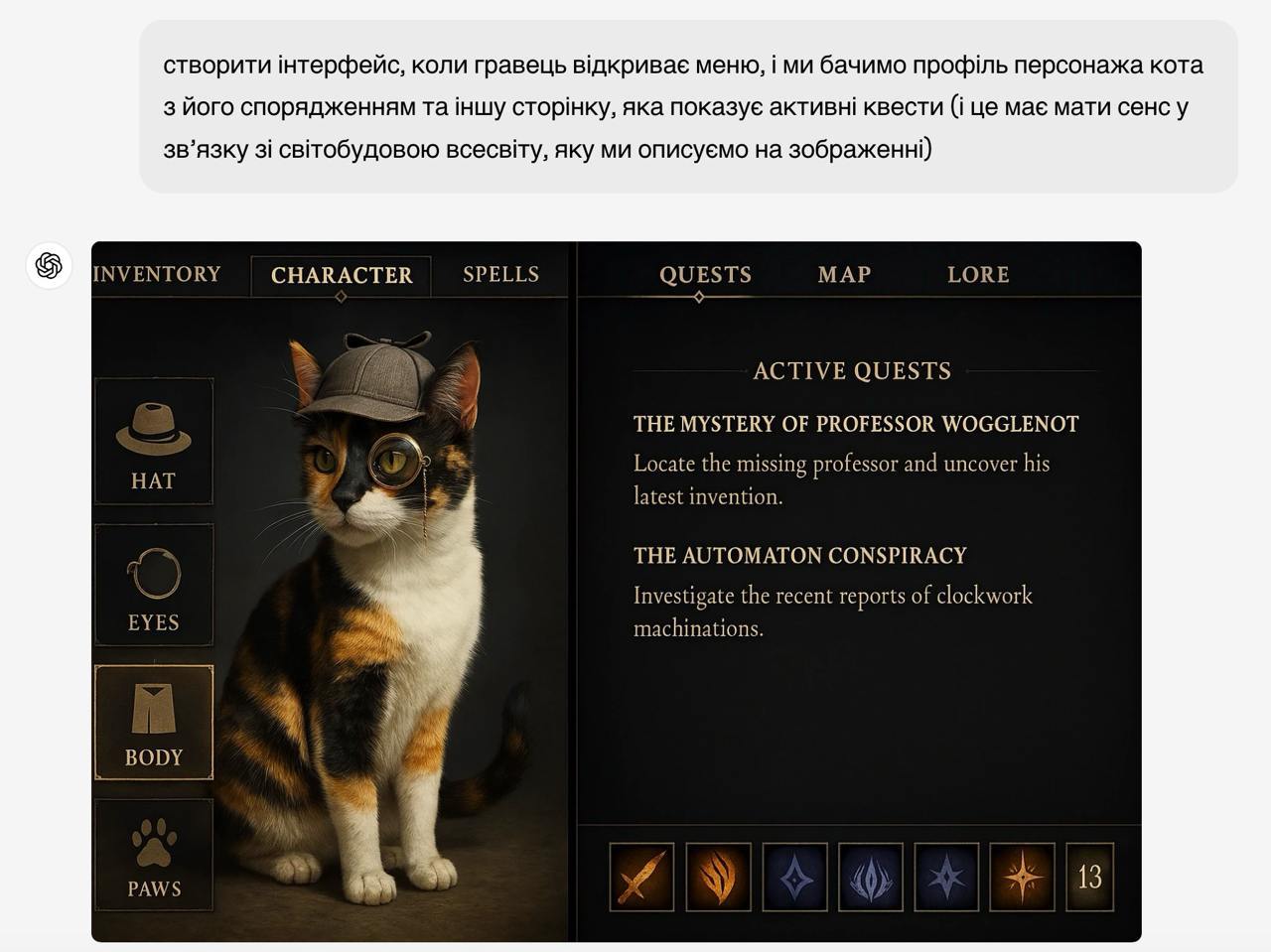
Task: Open the PAWS equipment slot
Action: pyautogui.click(x=154, y=855)
